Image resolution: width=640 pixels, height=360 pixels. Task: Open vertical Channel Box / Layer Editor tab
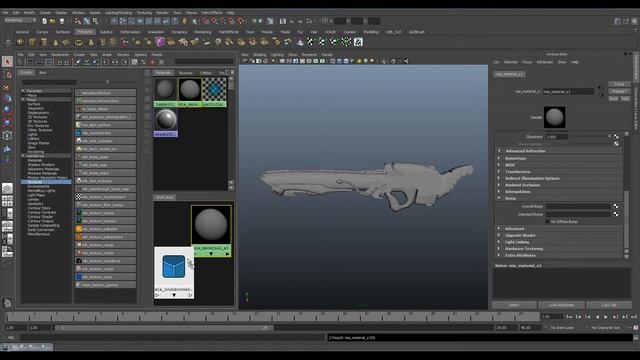(636, 109)
